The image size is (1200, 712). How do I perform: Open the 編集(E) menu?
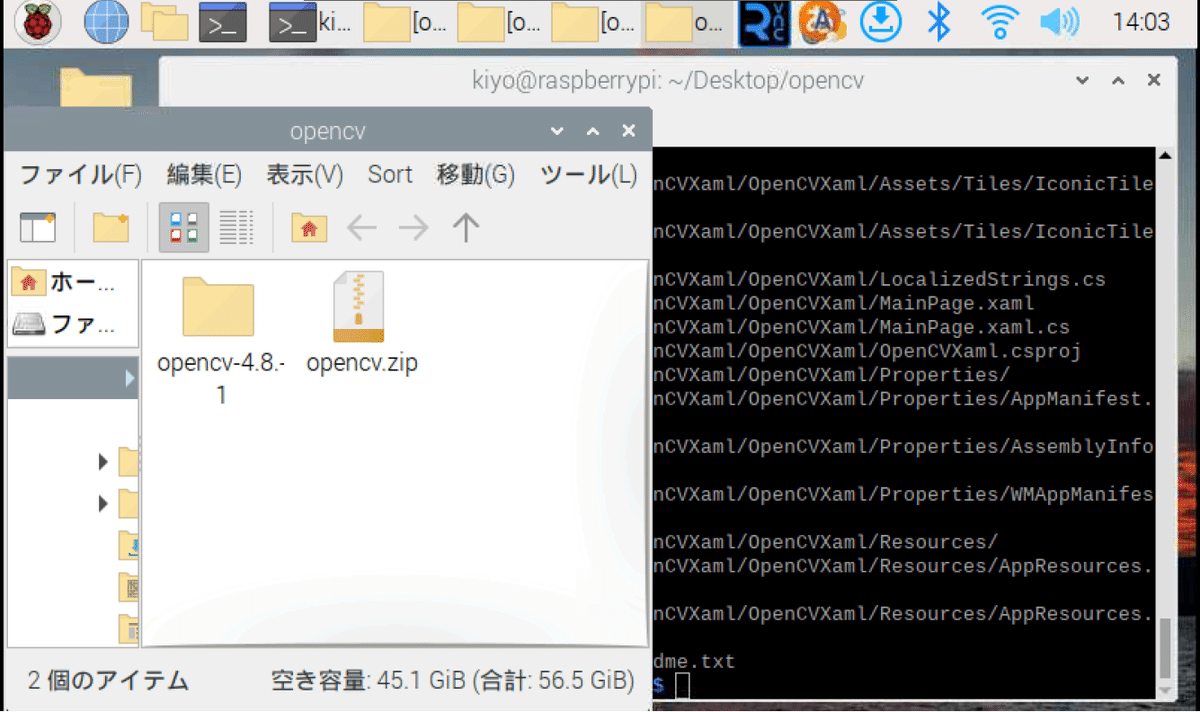[x=204, y=174]
